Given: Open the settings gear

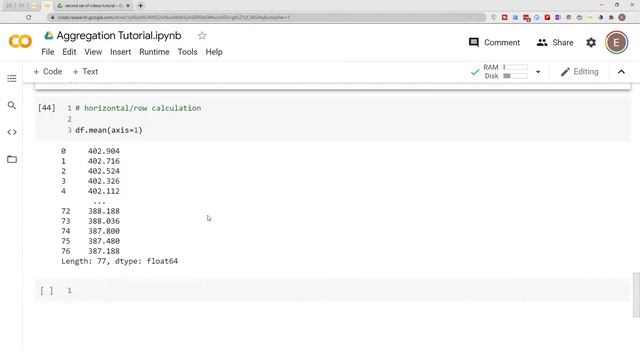Looking at the screenshot, I should click(591, 42).
